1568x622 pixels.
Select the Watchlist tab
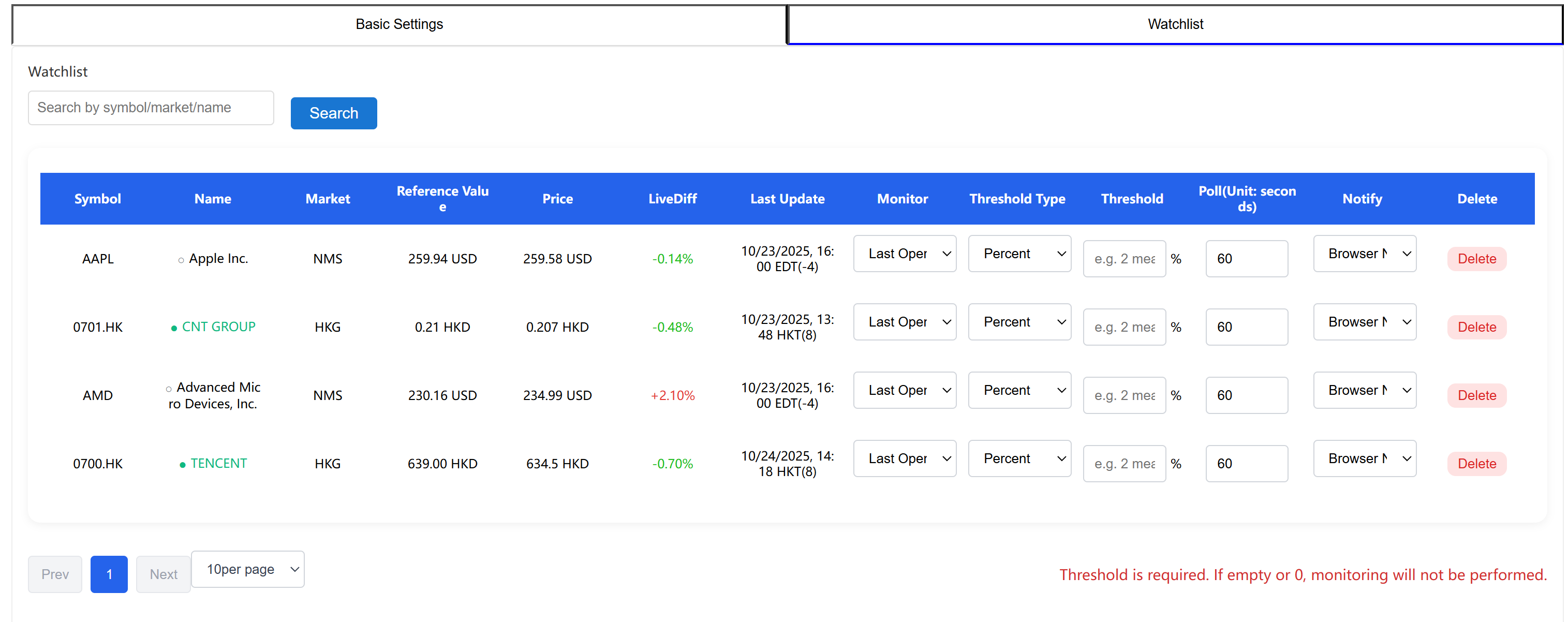tap(1175, 24)
